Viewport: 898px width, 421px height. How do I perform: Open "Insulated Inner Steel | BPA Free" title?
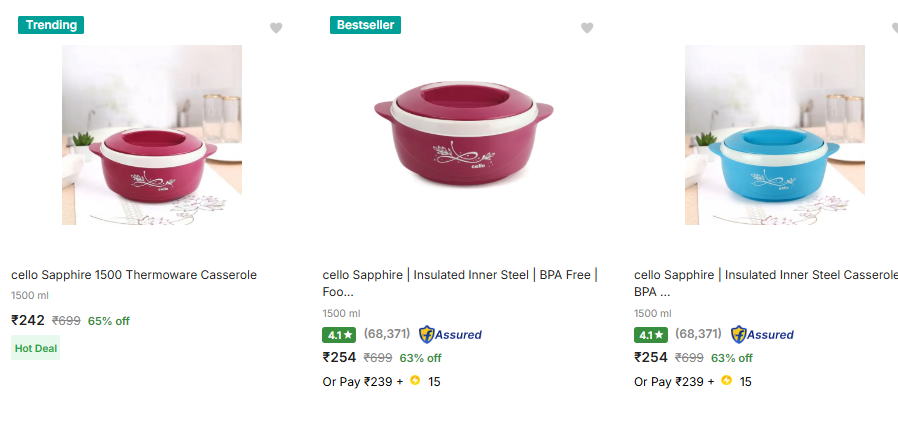coord(459,274)
